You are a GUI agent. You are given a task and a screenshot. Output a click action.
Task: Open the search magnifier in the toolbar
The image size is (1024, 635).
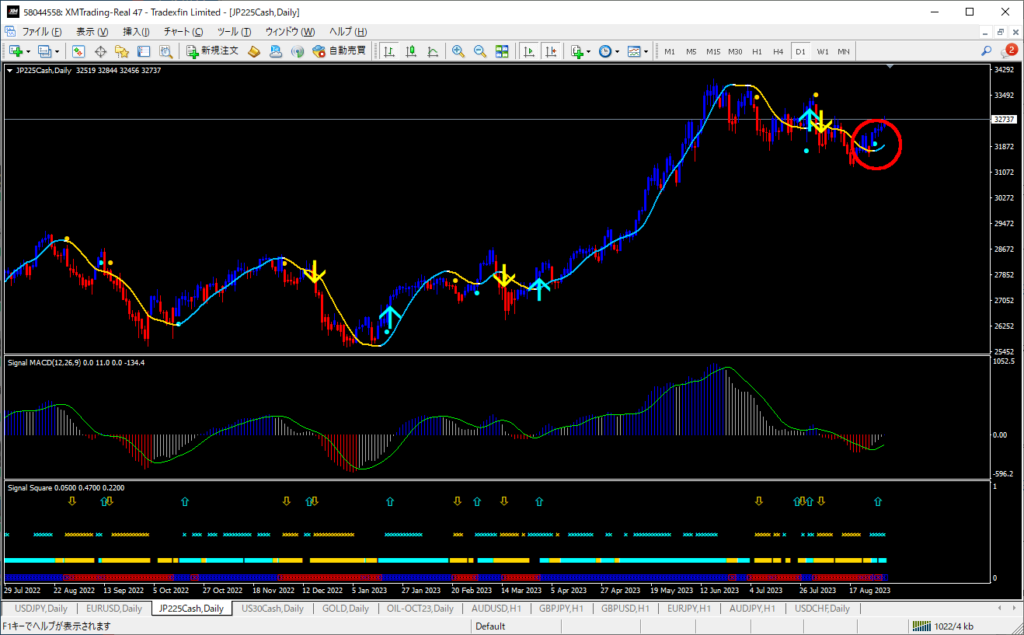pyautogui.click(x=987, y=50)
